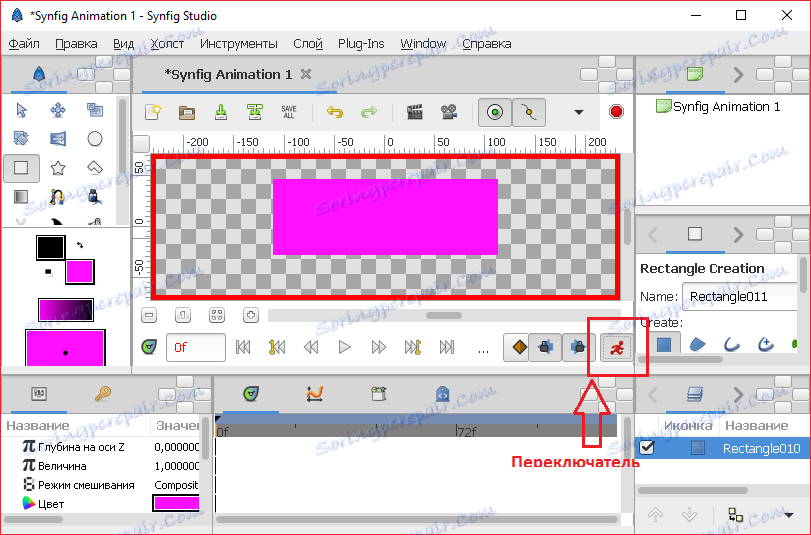811x535 pixels.
Task: Open the Library key panel icon
Action: pos(103,394)
